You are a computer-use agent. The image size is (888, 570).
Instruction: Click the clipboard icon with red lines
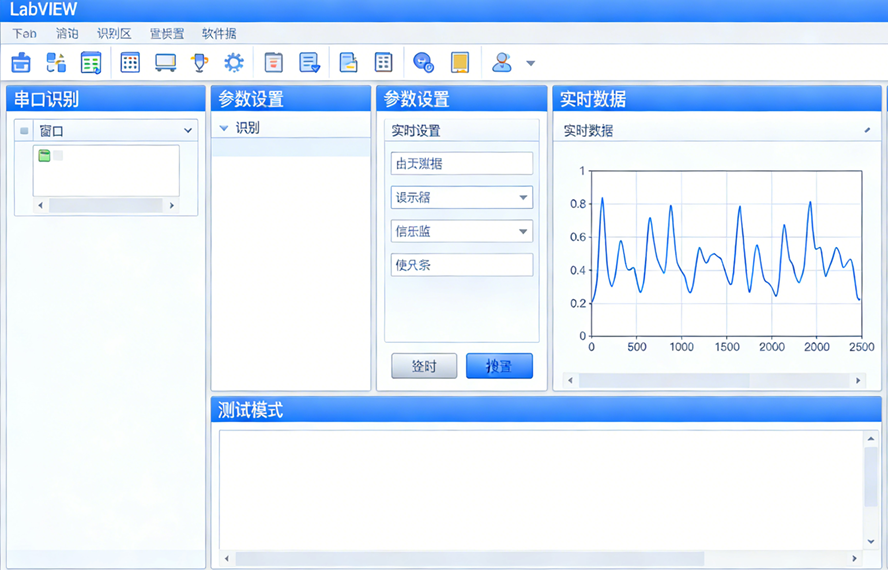(274, 62)
